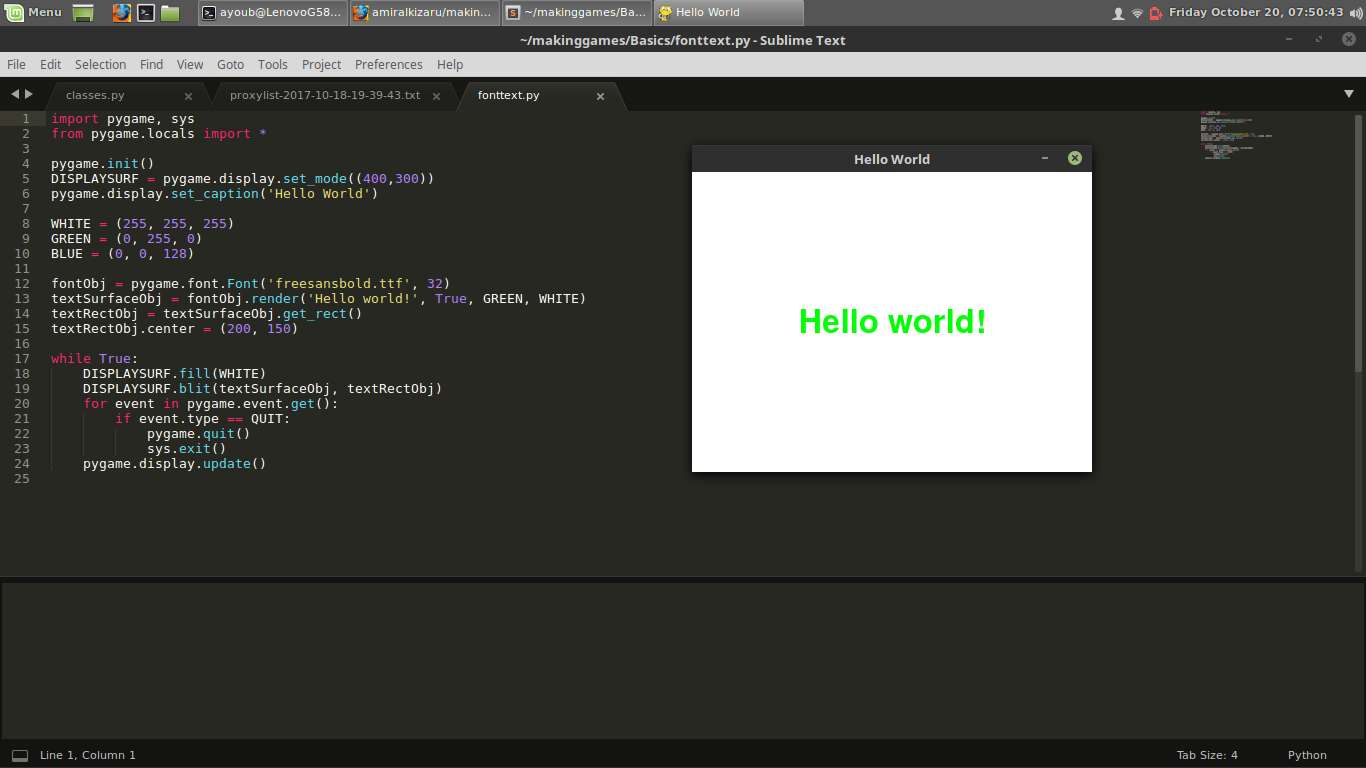Open the Help menu

coord(450,64)
